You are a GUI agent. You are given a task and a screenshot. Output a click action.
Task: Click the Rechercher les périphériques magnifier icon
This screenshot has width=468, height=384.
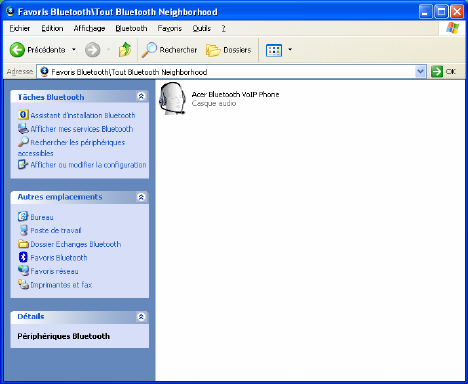coord(23,142)
